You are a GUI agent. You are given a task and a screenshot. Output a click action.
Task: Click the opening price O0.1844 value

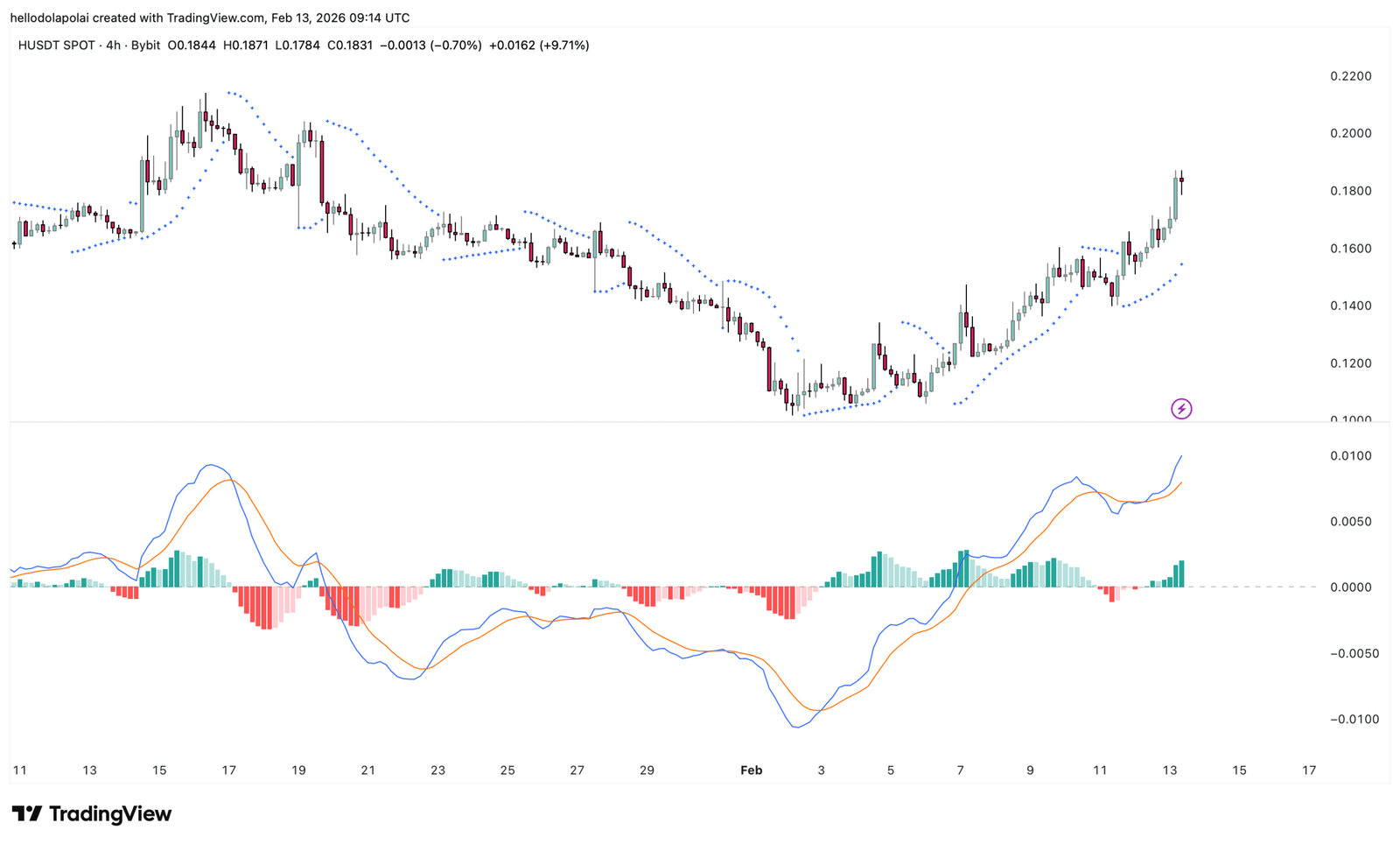tap(192, 46)
